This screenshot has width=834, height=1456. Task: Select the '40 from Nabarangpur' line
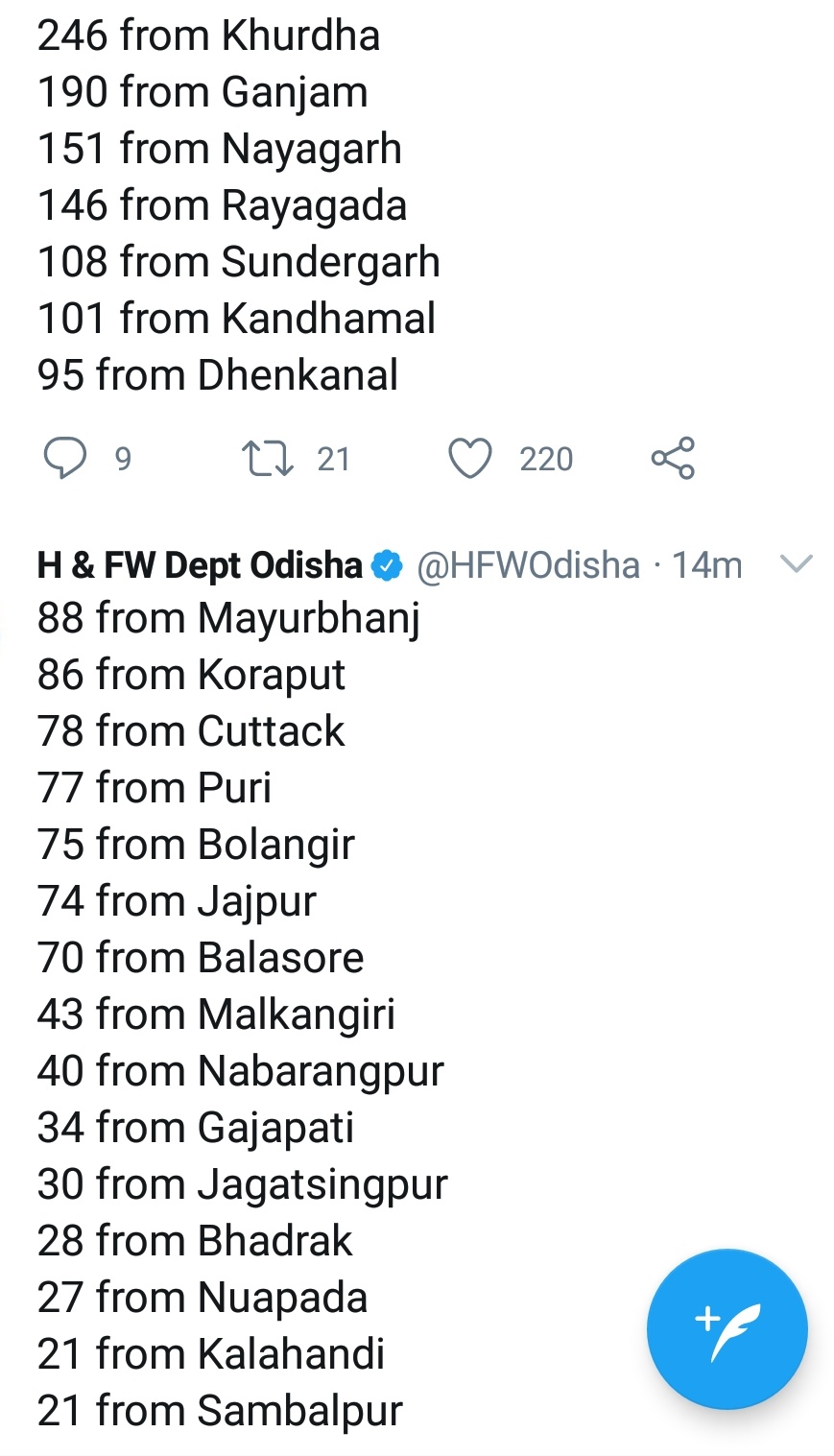tap(240, 1071)
